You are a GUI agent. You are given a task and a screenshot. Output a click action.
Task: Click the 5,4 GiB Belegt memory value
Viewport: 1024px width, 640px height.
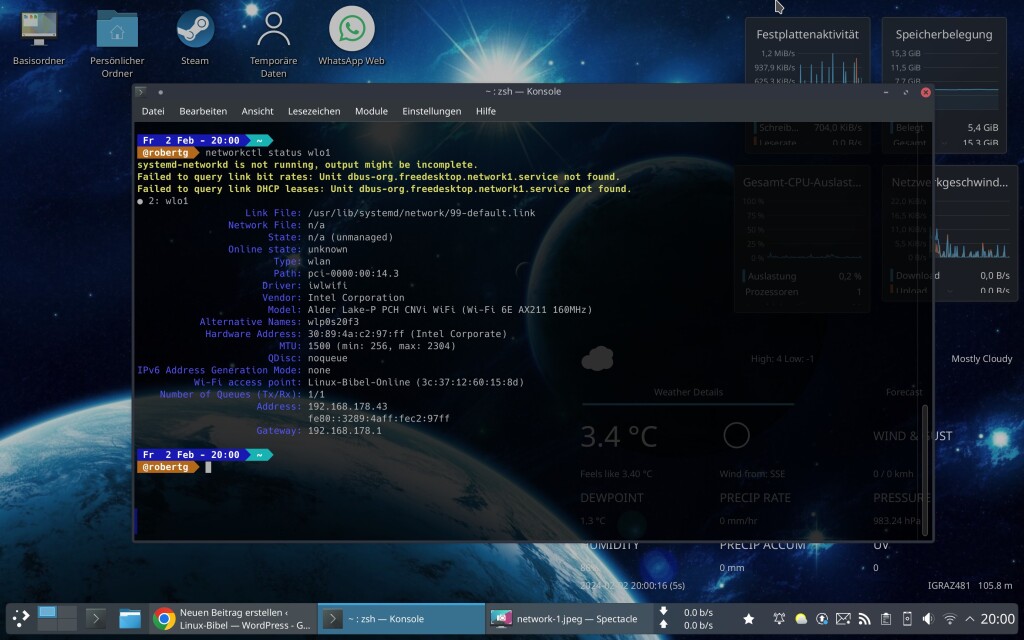click(982, 127)
